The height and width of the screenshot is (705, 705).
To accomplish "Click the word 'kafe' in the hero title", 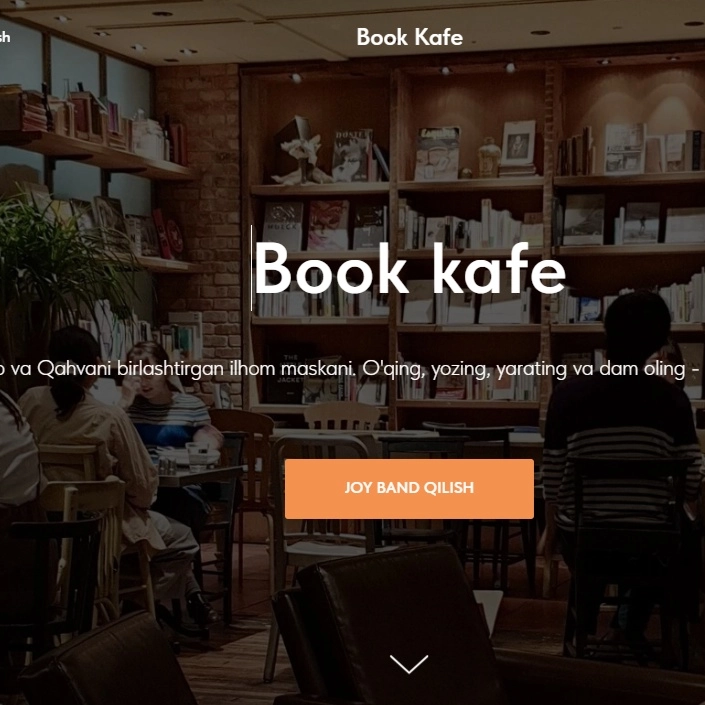I will coord(499,269).
